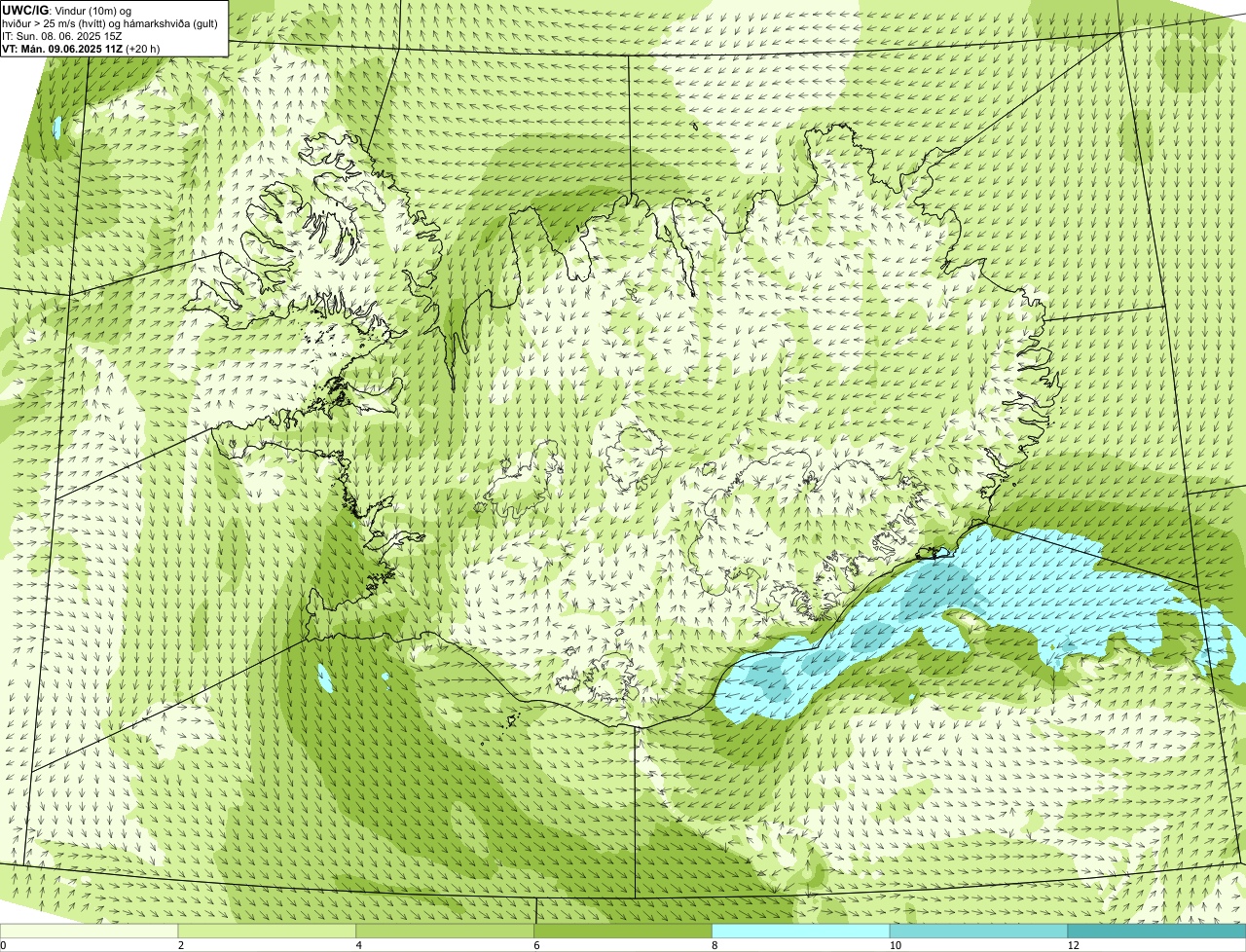Click the 10–12 m/s turquoise legend swatch
Image resolution: width=1246 pixels, height=952 pixels.
tap(979, 932)
